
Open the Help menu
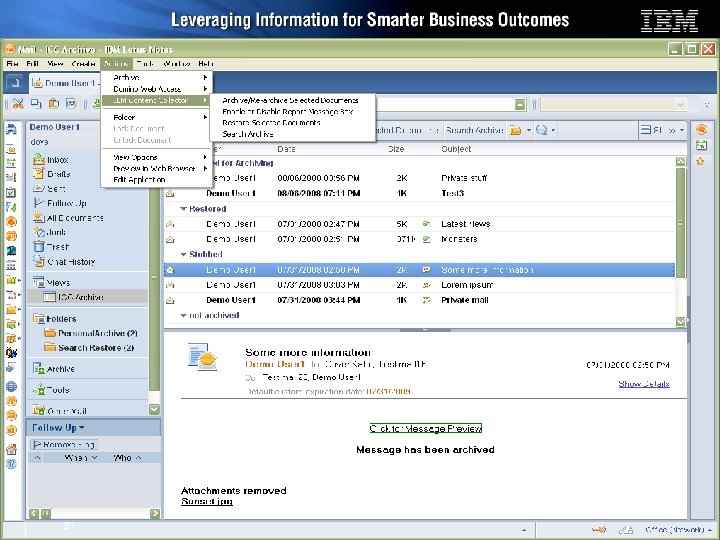(206, 64)
